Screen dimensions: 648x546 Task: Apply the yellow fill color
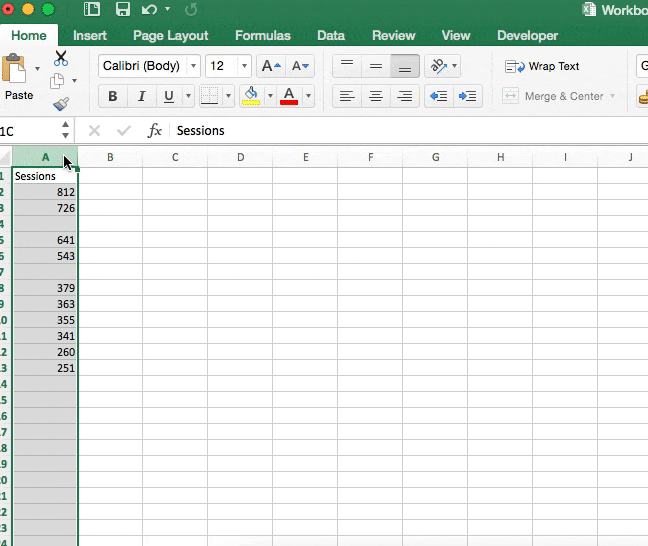(x=251, y=96)
